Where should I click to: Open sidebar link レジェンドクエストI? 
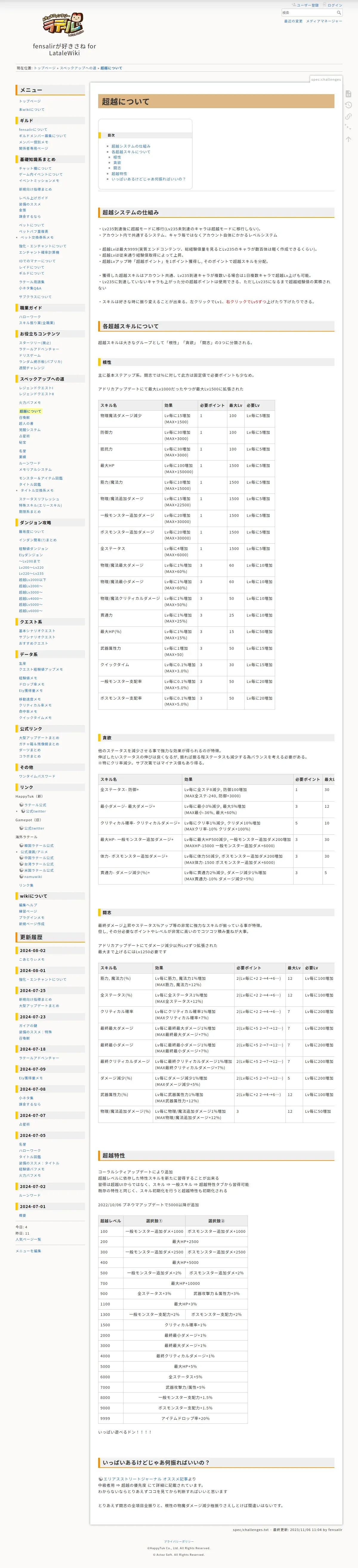click(x=36, y=388)
